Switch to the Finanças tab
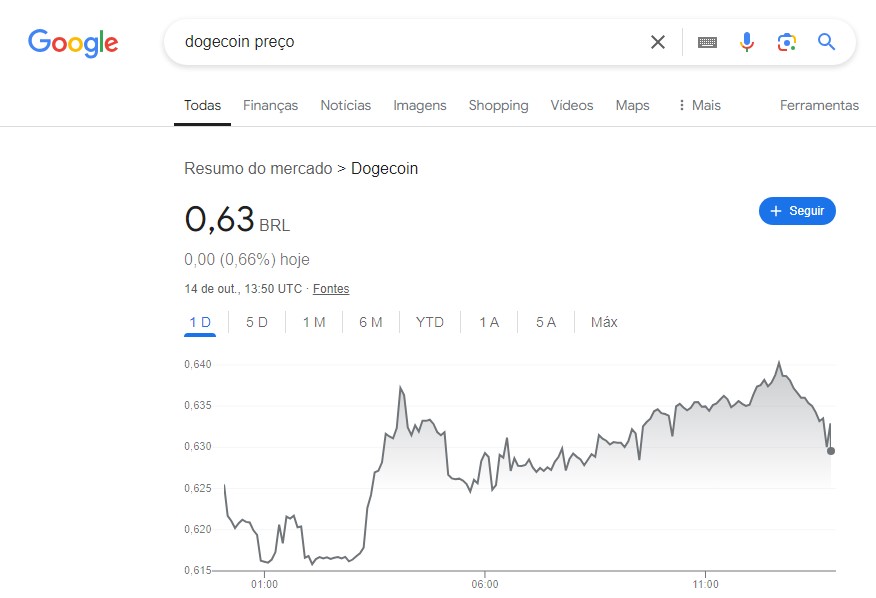876x598 pixels. tap(270, 105)
